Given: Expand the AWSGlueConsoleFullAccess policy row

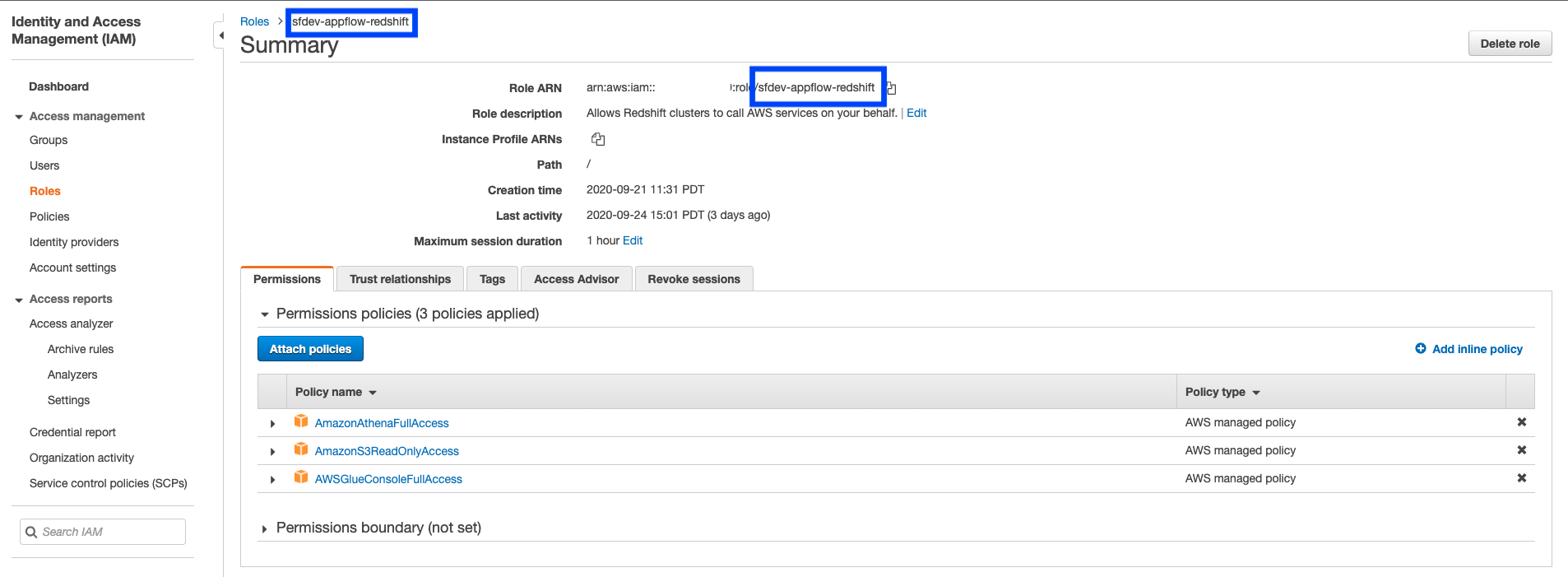Looking at the screenshot, I should 272,480.
